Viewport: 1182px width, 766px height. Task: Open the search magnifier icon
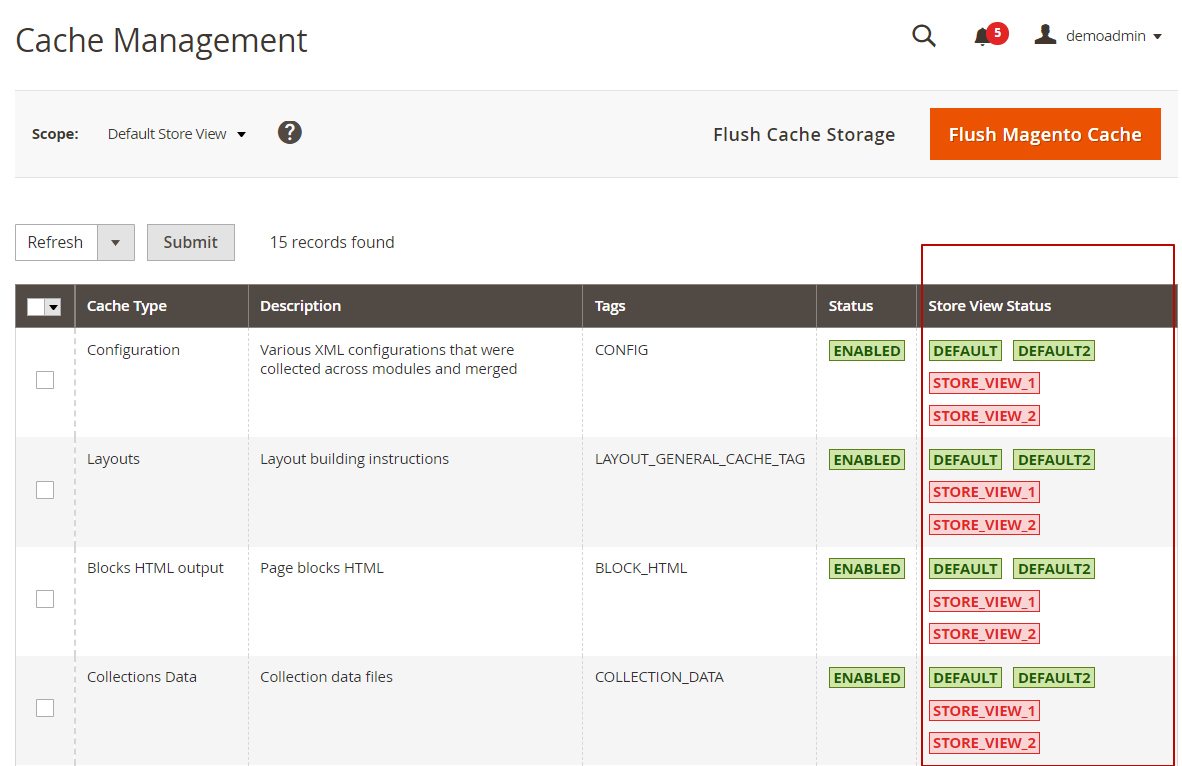(x=923, y=35)
